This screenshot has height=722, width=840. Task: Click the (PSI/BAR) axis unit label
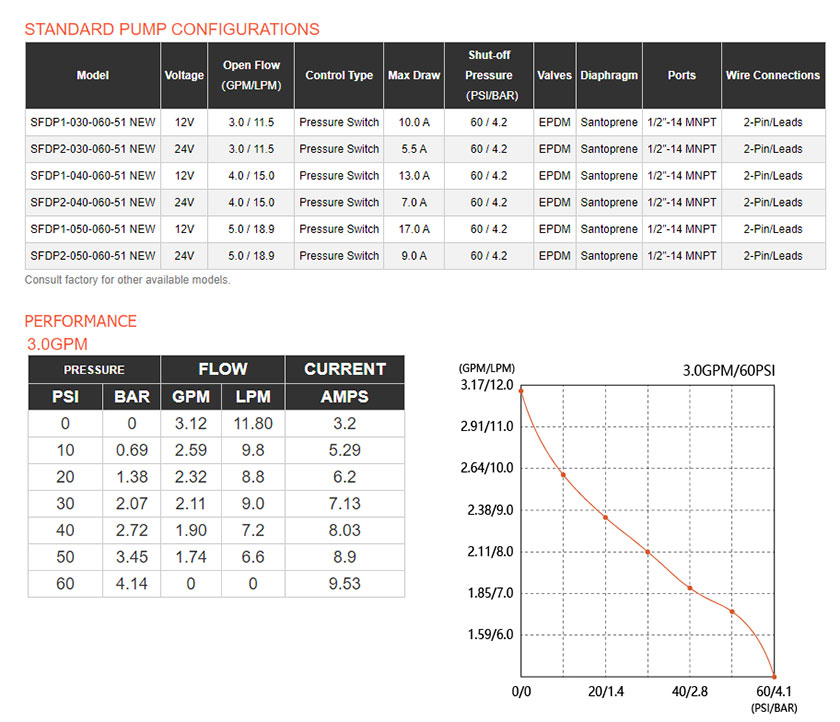tap(774, 708)
